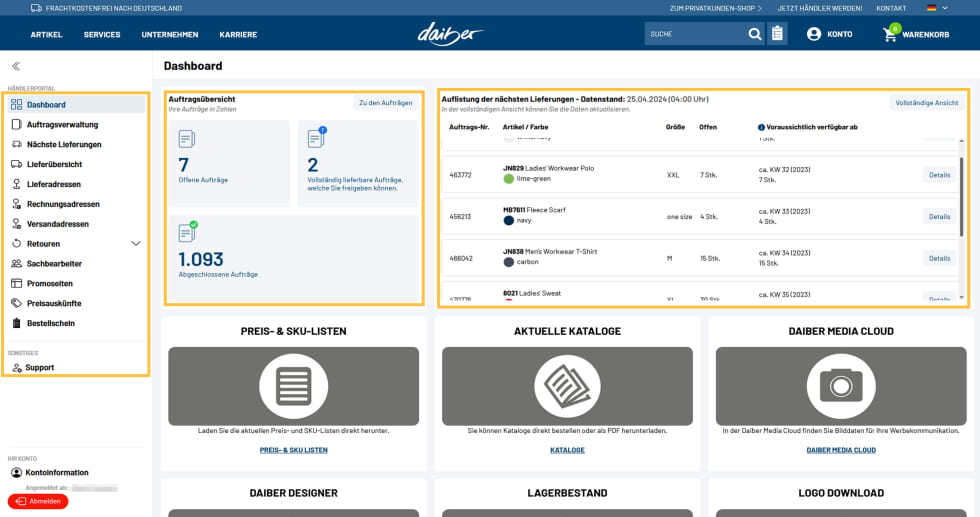Click the red Abmelden button
This screenshot has height=517, width=980.
coord(38,501)
